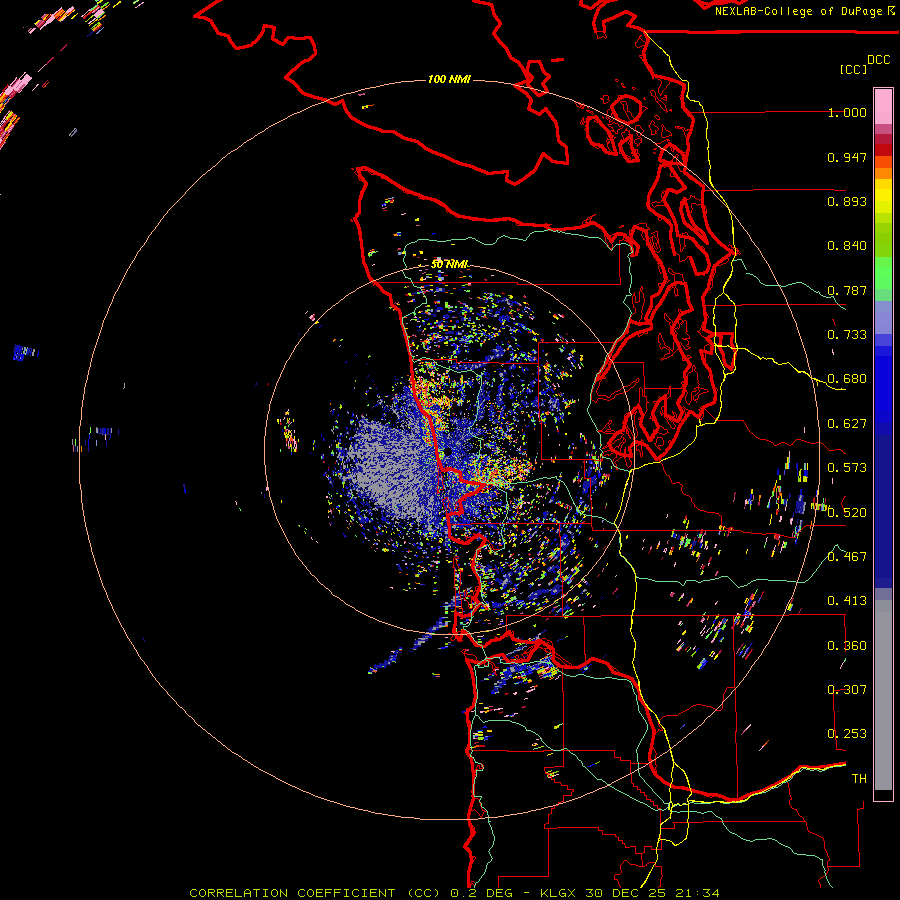Click the gray segment of the color bar

[883, 695]
